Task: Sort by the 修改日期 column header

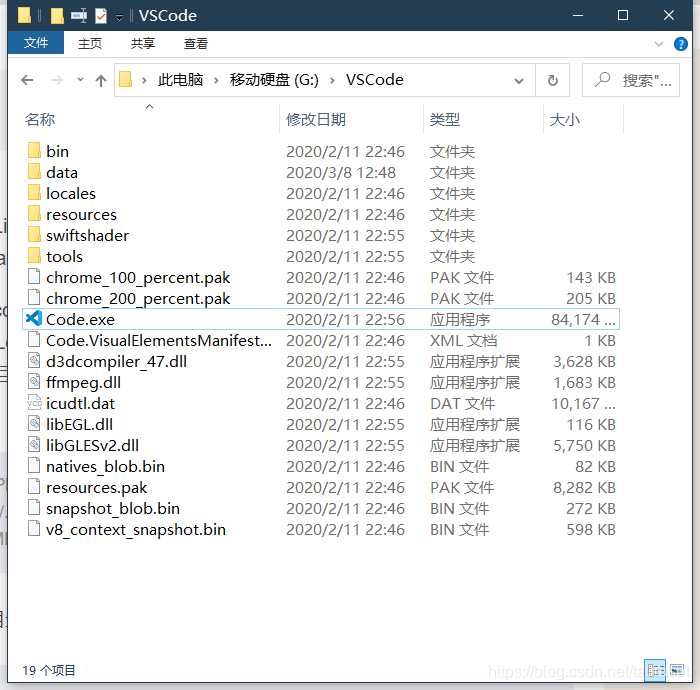Action: (351, 119)
